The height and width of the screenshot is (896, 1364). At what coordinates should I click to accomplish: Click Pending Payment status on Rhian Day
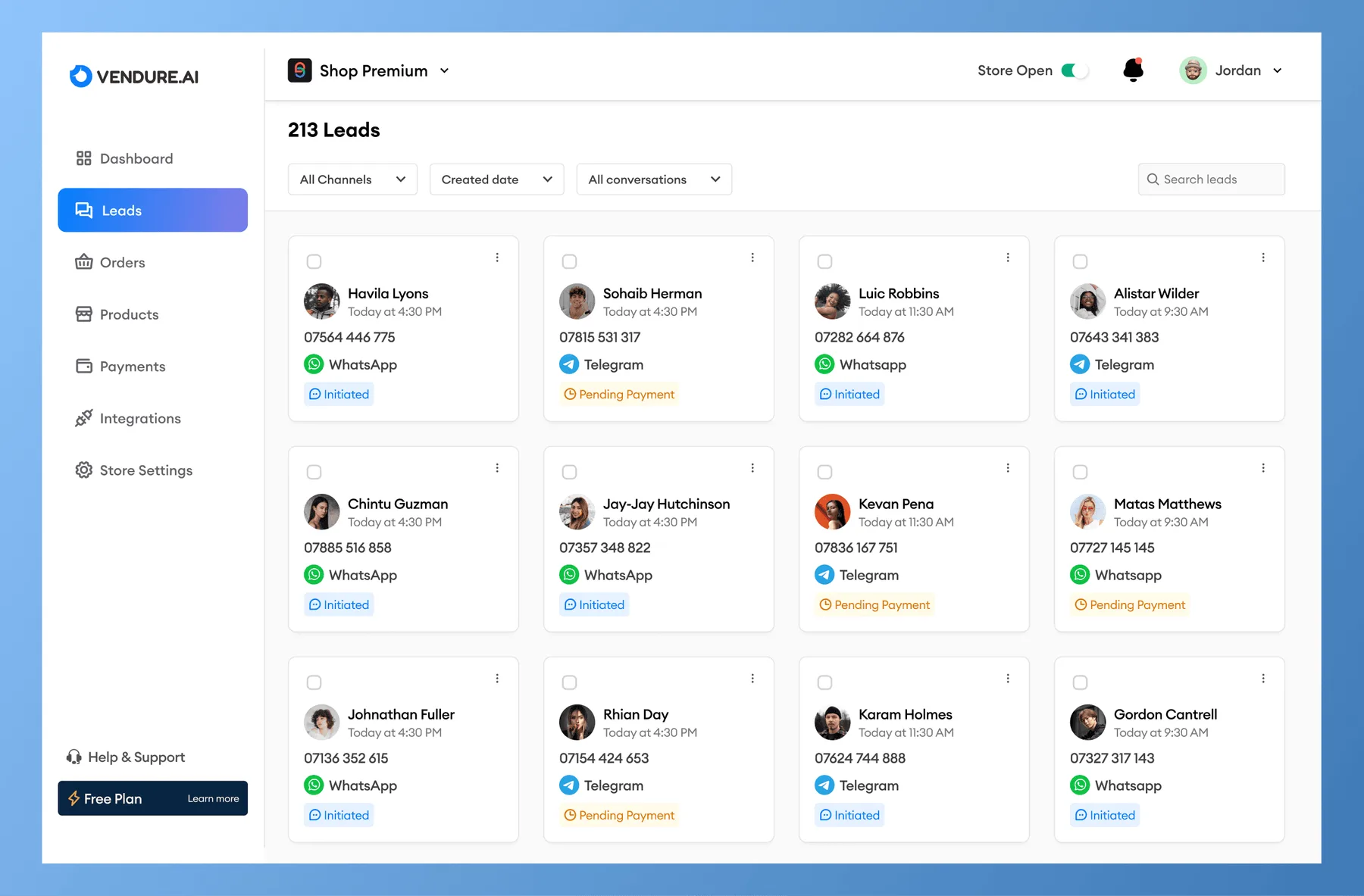click(x=619, y=815)
